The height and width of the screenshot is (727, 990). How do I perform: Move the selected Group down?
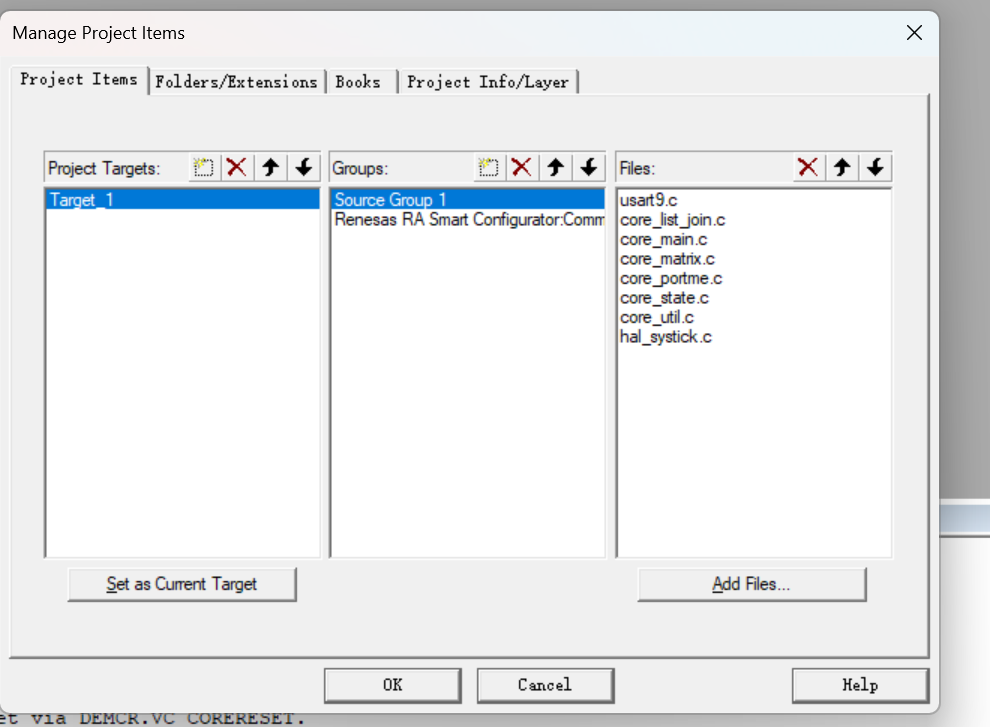click(589, 168)
